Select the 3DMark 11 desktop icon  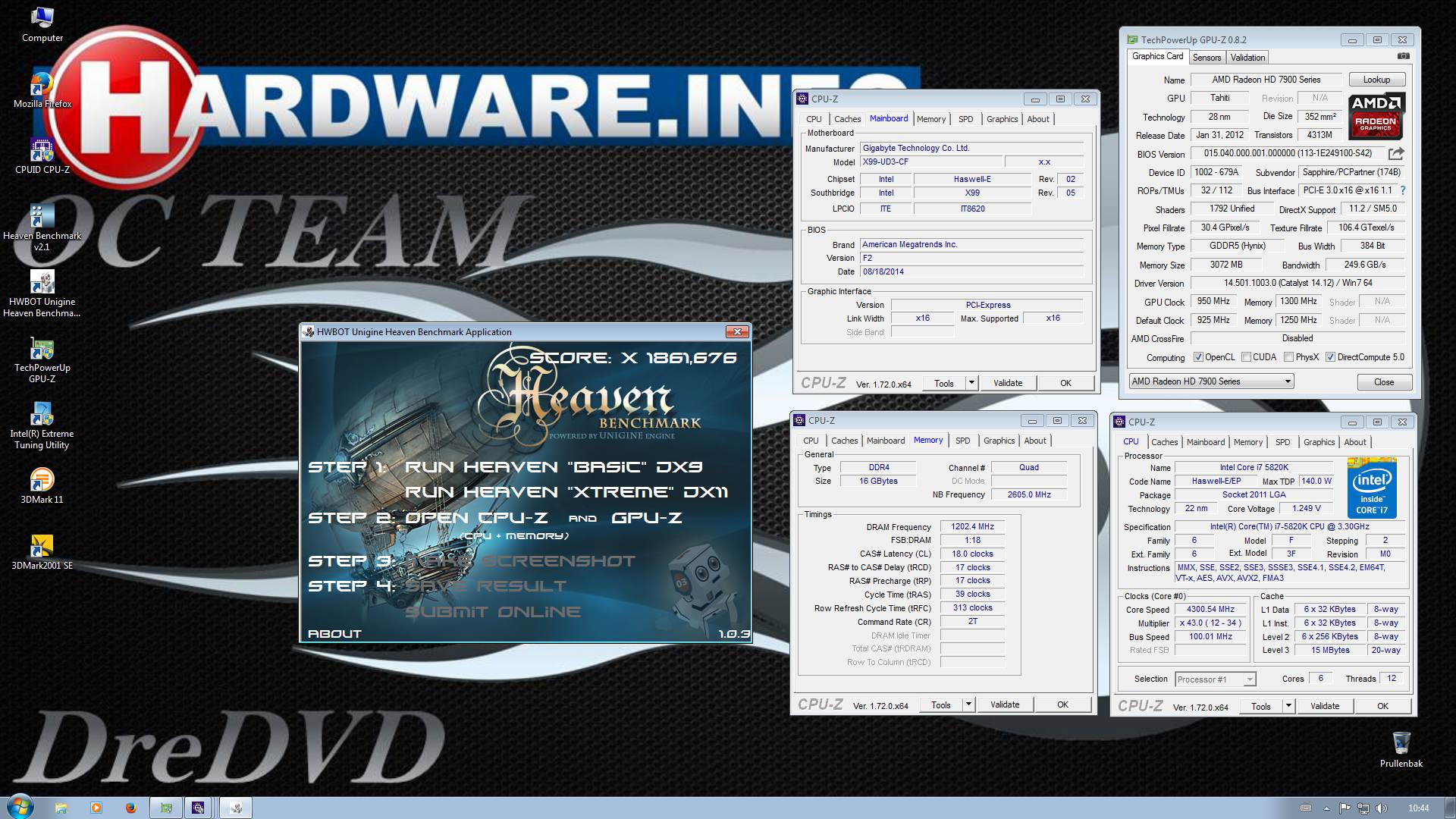[x=42, y=485]
